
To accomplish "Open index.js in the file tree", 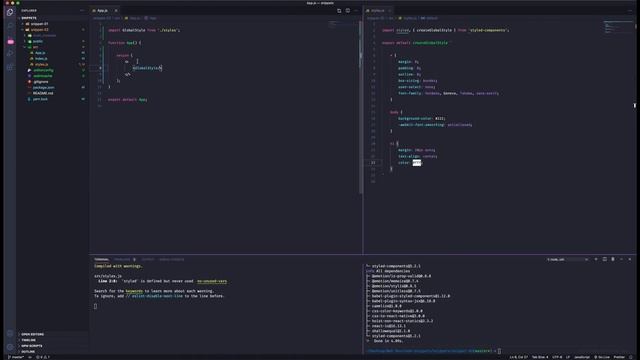I will coord(41,58).
